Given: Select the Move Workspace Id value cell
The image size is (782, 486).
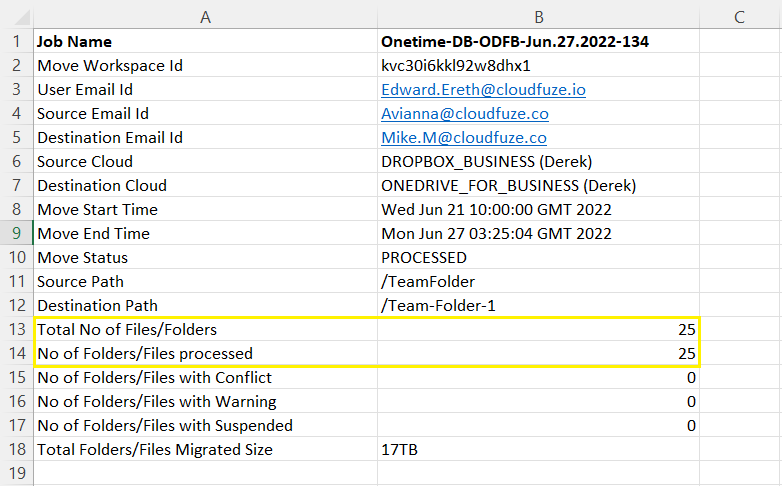Looking at the screenshot, I should click(538, 66).
